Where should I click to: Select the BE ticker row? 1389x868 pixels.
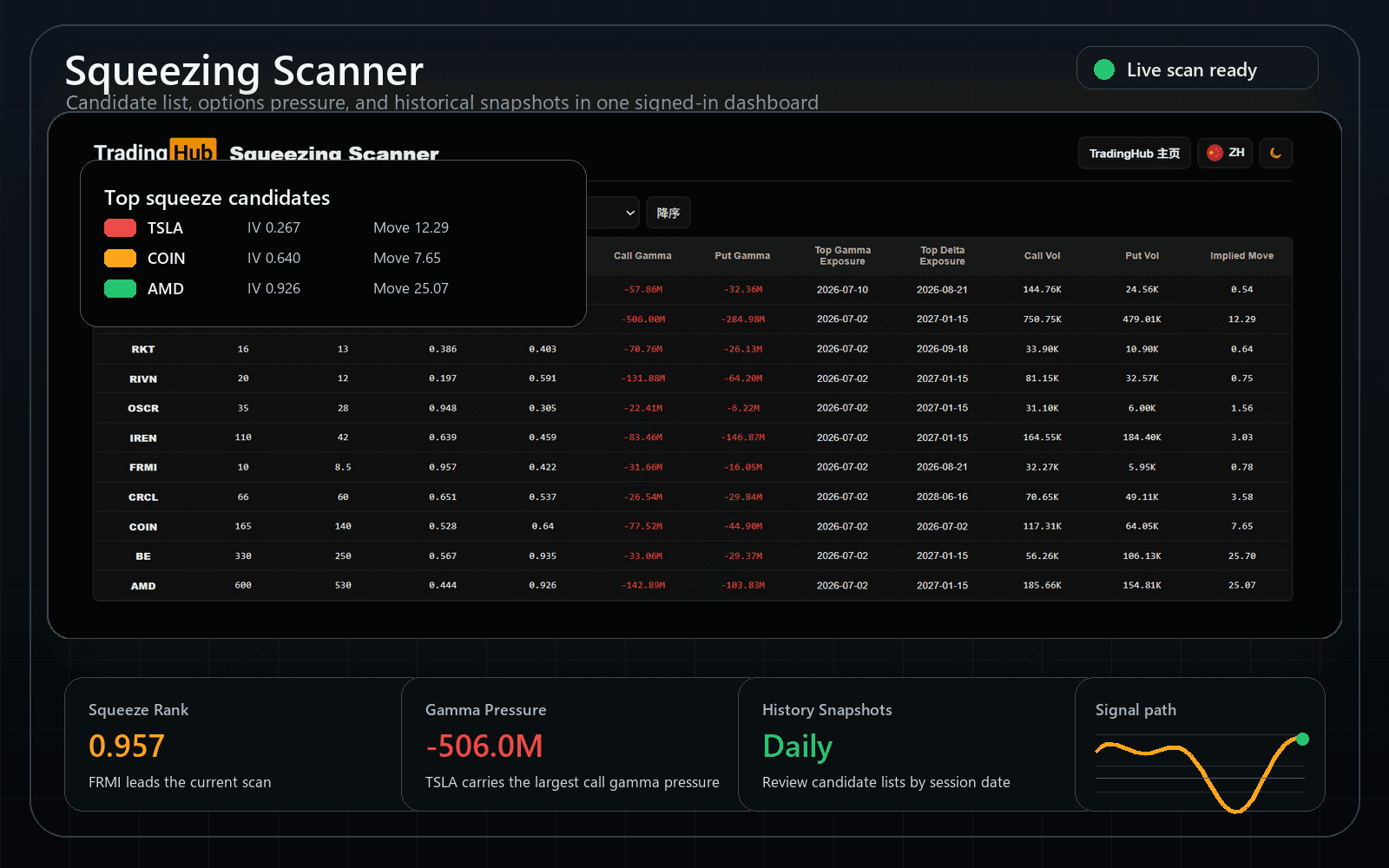point(693,556)
